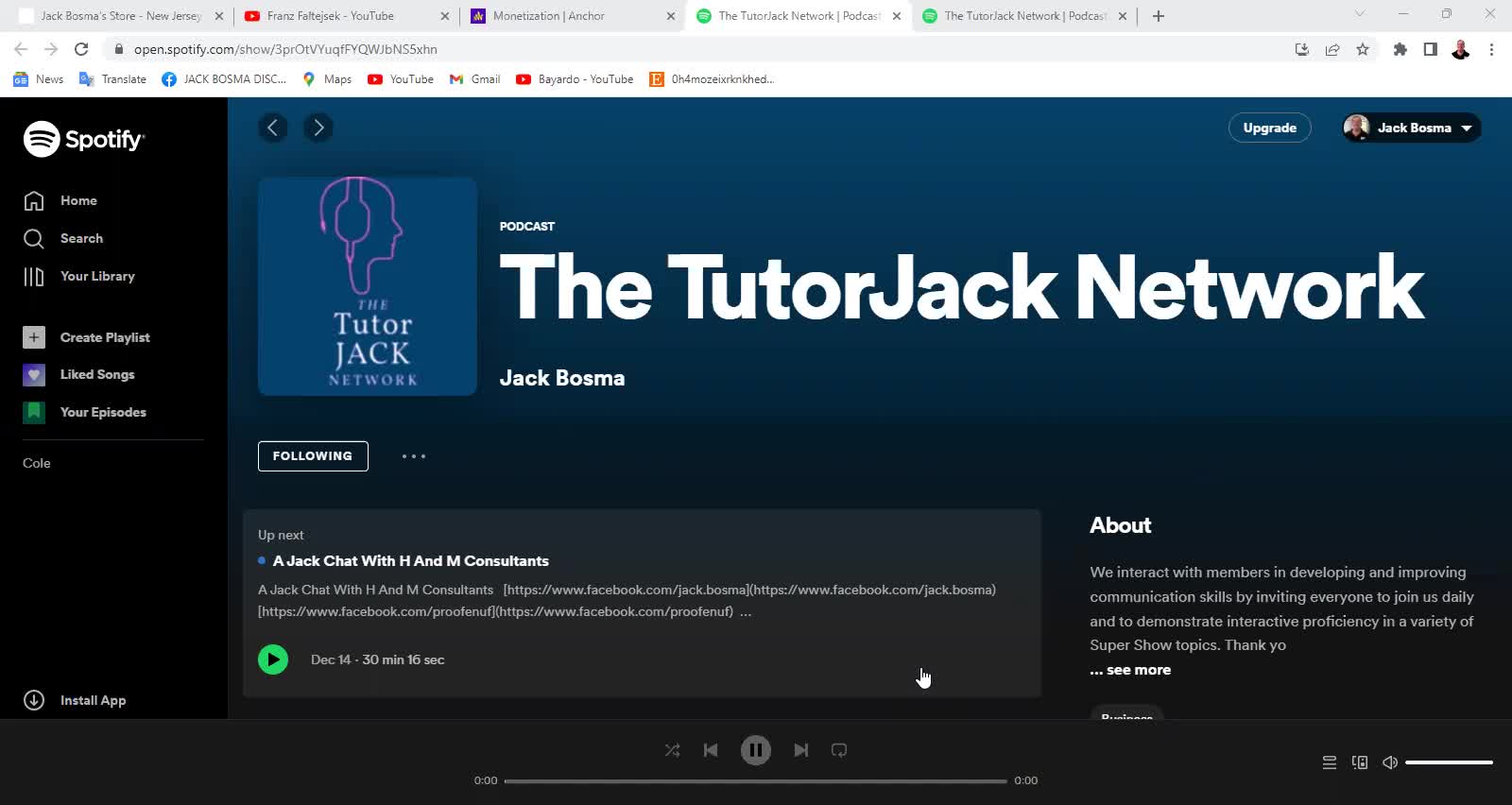This screenshot has height=805, width=1512.
Task: Open Liked Songs heart icon
Action: coord(34,374)
